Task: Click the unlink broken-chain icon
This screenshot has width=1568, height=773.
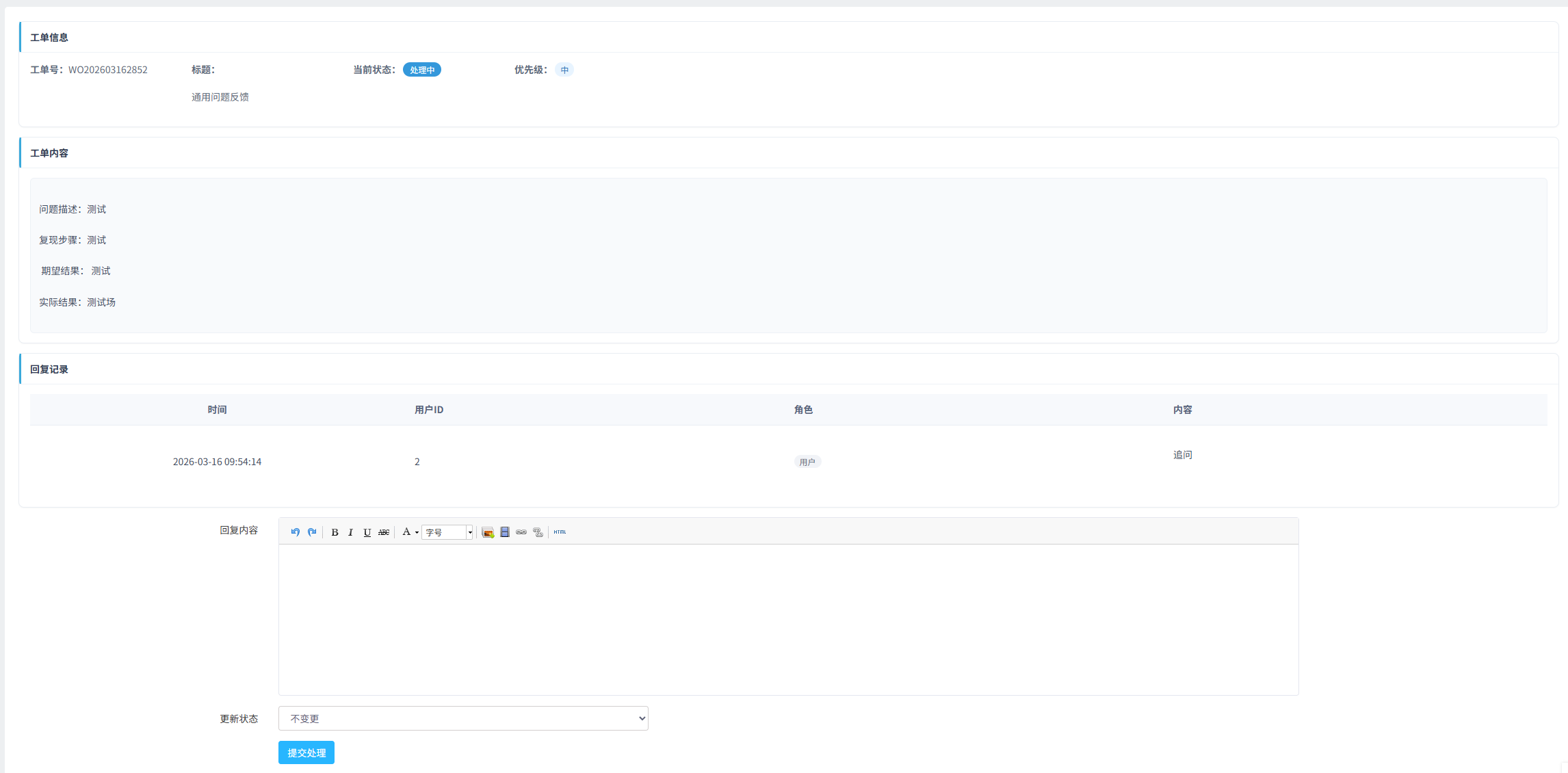Action: (538, 532)
